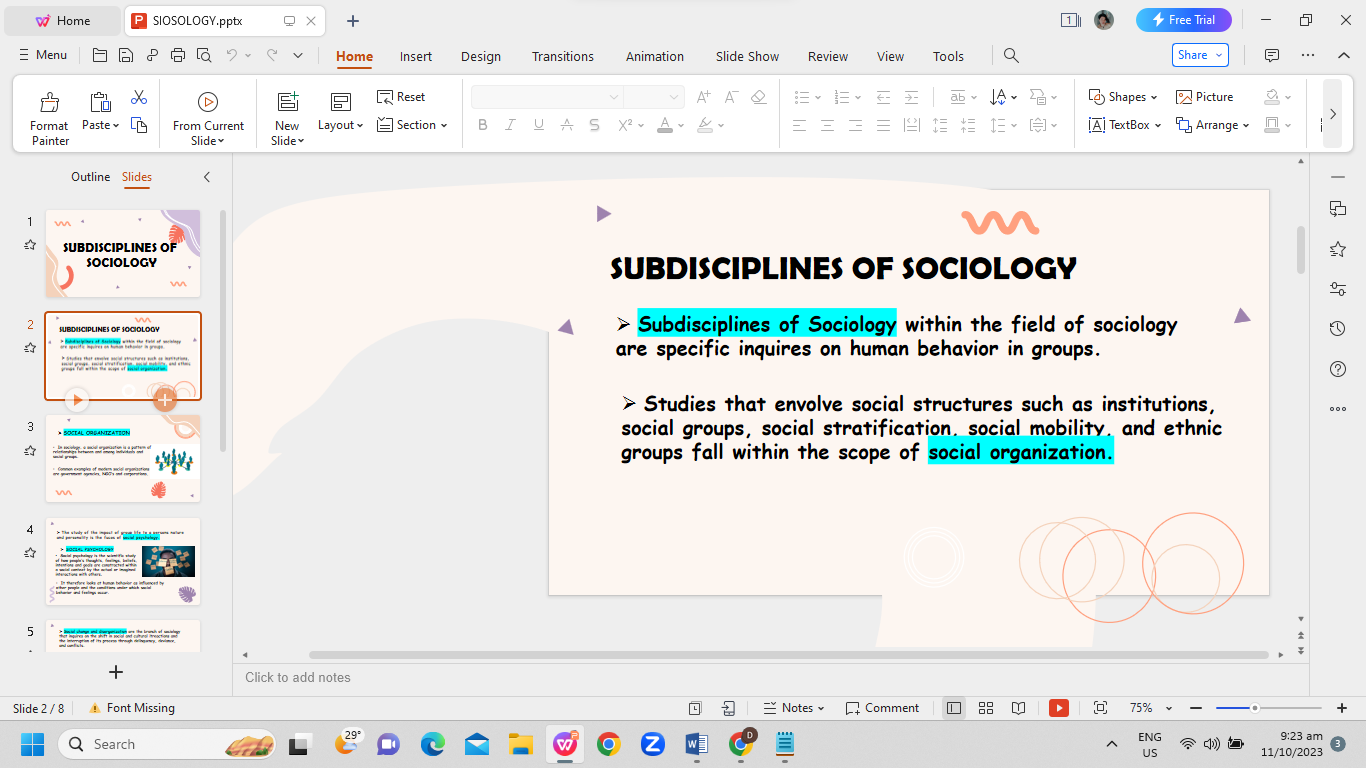The height and width of the screenshot is (768, 1366).
Task: Click the star favorites icon in right sidebar
Action: point(1338,249)
